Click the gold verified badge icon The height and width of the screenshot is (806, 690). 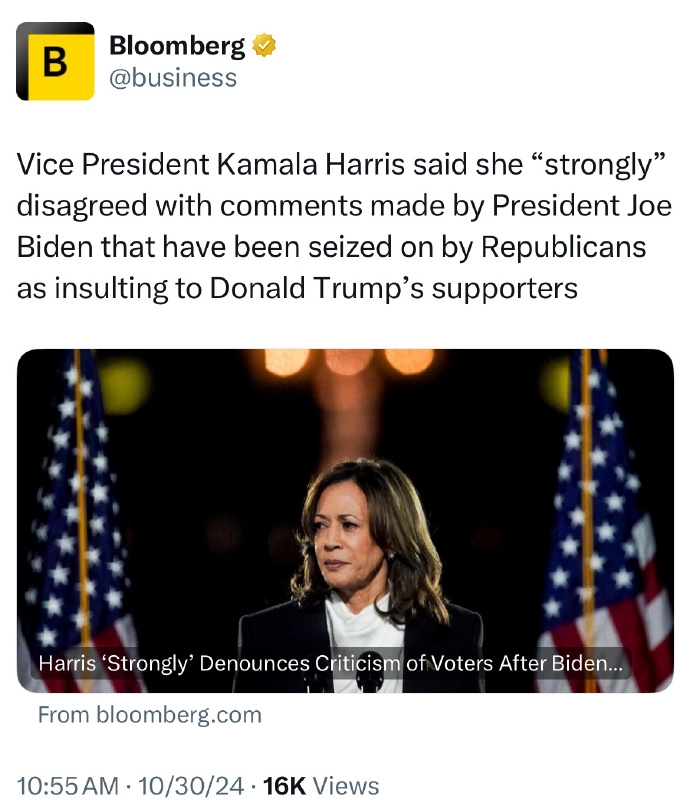coord(264,45)
